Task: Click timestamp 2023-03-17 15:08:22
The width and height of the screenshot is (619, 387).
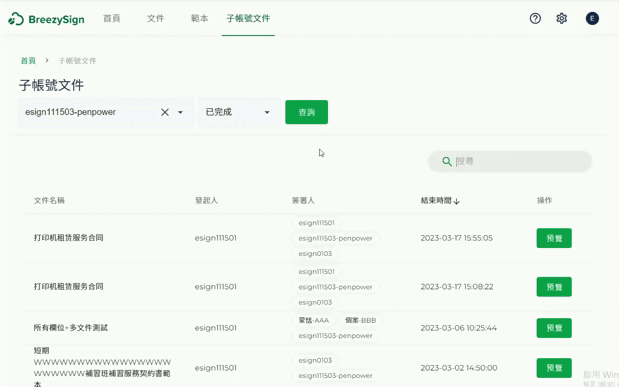Action: pos(457,287)
